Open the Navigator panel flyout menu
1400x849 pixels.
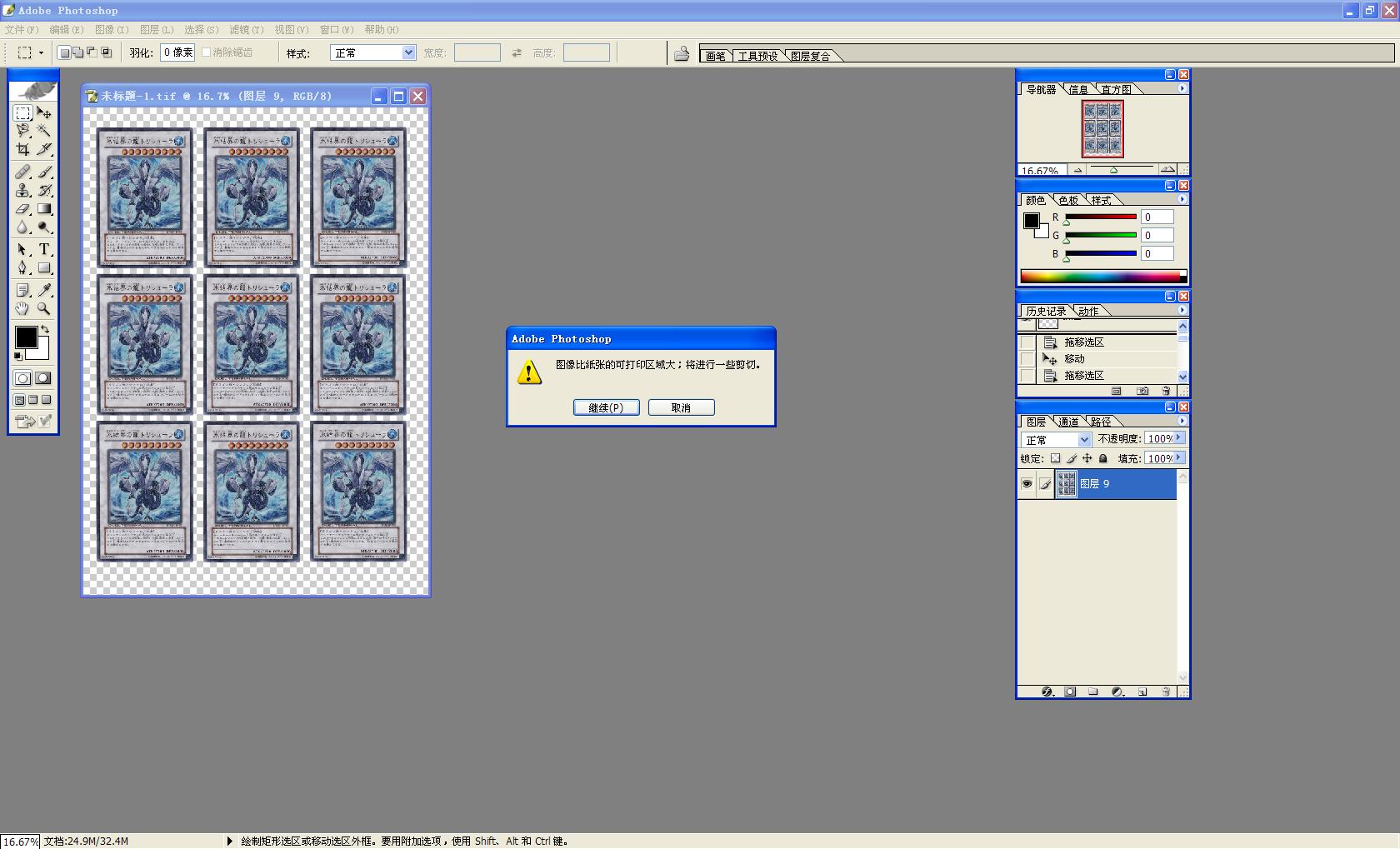(1182, 88)
